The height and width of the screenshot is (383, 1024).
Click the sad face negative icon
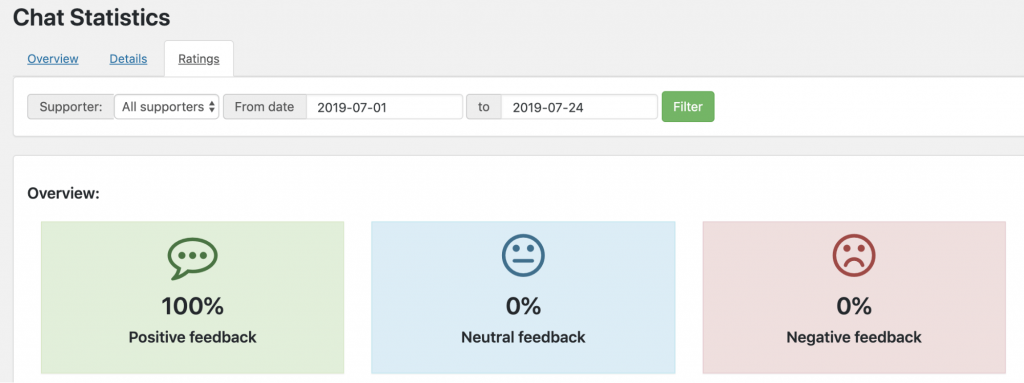click(854, 256)
